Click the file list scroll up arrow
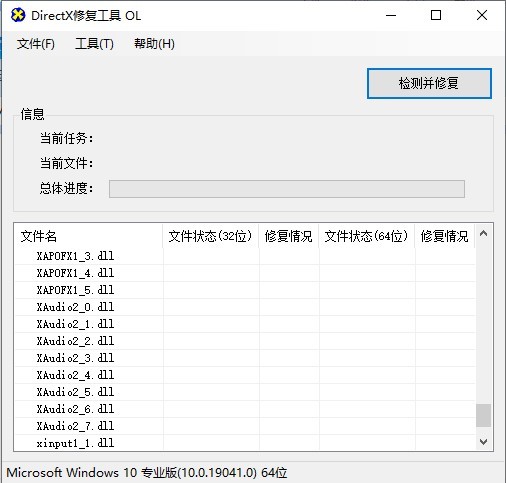The height and width of the screenshot is (483, 506). point(483,233)
